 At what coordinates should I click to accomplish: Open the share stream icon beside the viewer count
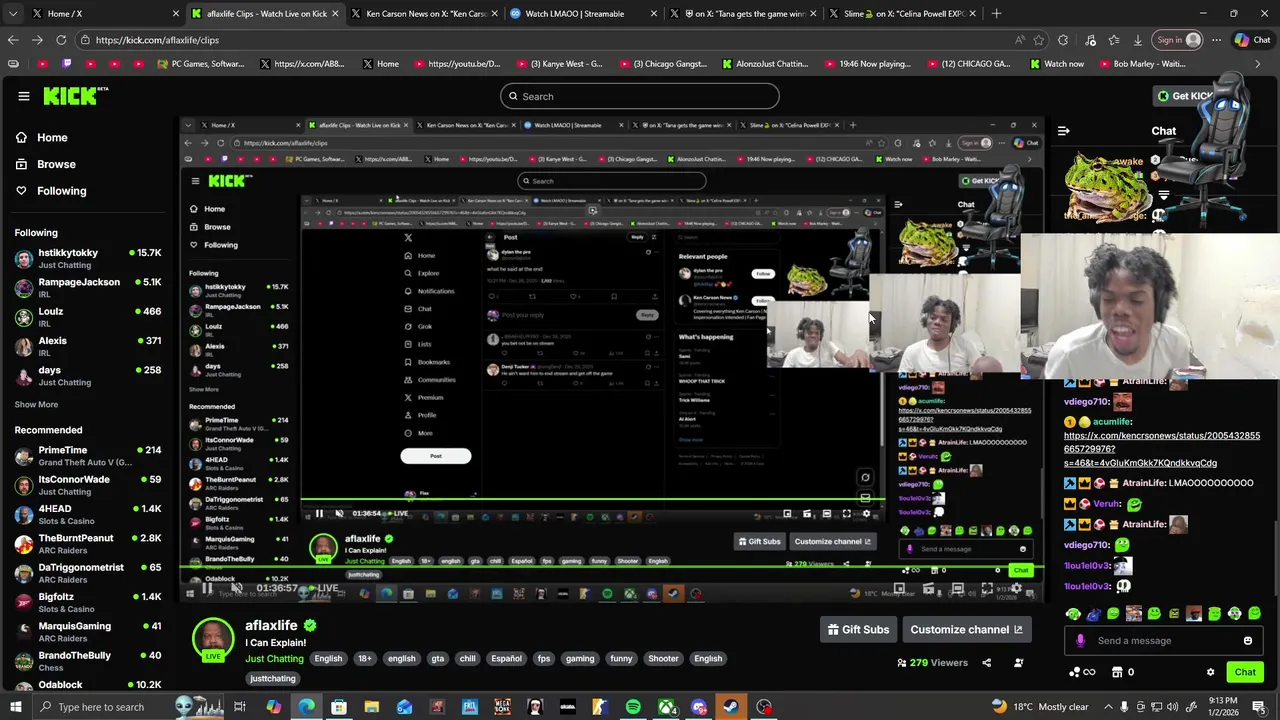pos(986,662)
